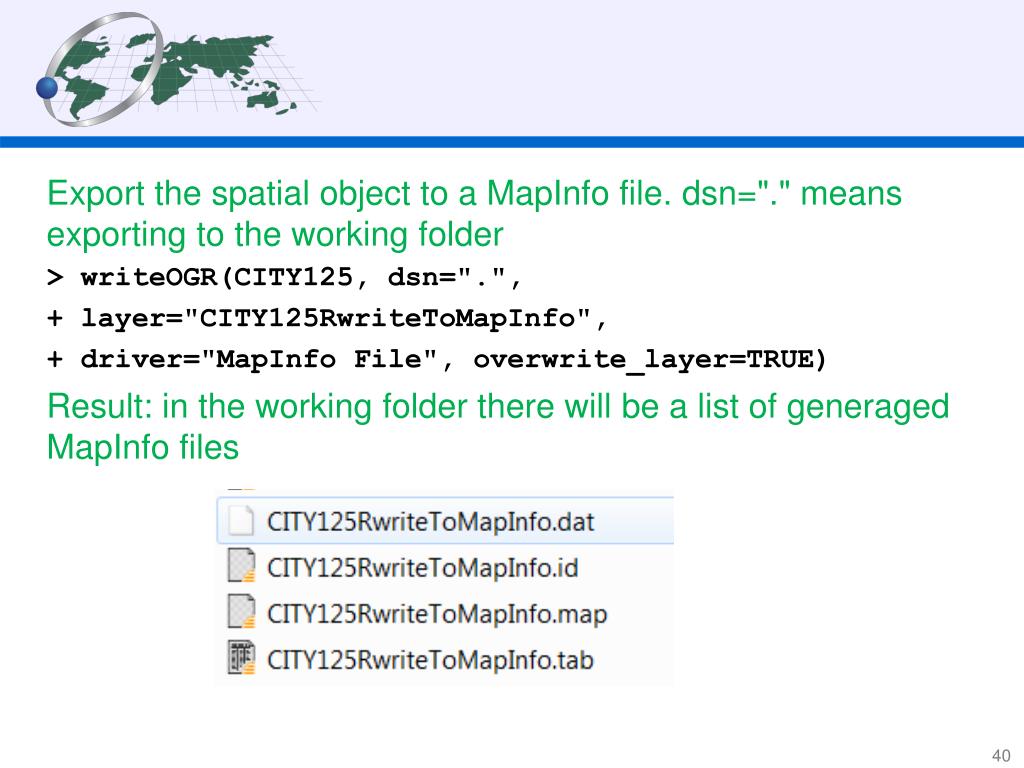Select the blank icon of the .dat file
Image resolution: width=1024 pixels, height=768 pixels.
[x=241, y=521]
